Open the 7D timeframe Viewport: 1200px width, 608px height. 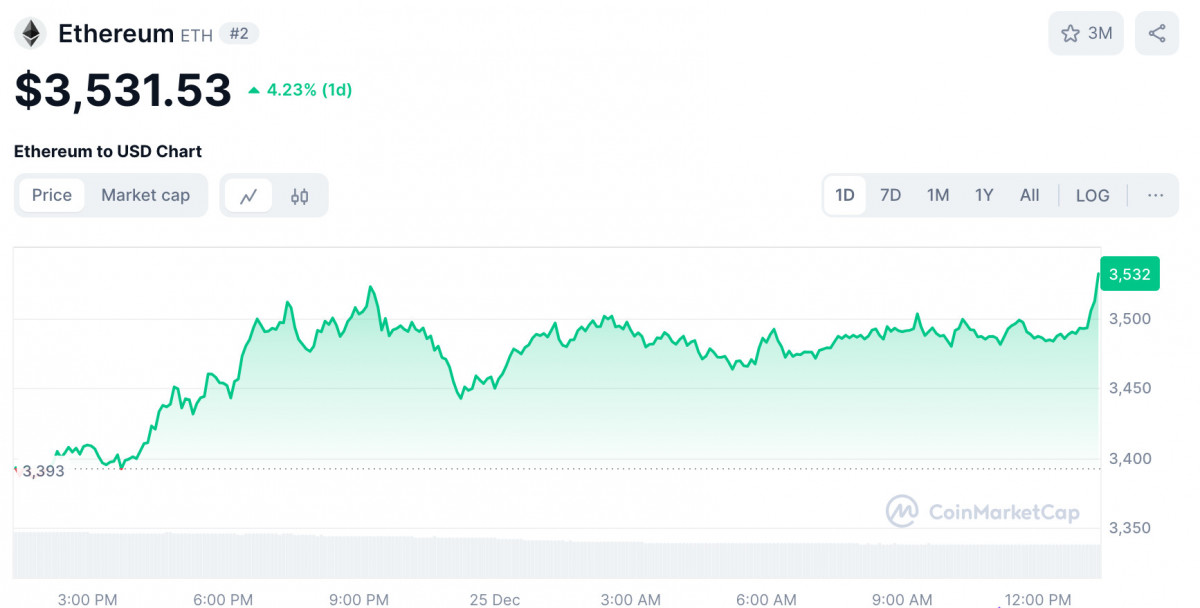tap(891, 195)
